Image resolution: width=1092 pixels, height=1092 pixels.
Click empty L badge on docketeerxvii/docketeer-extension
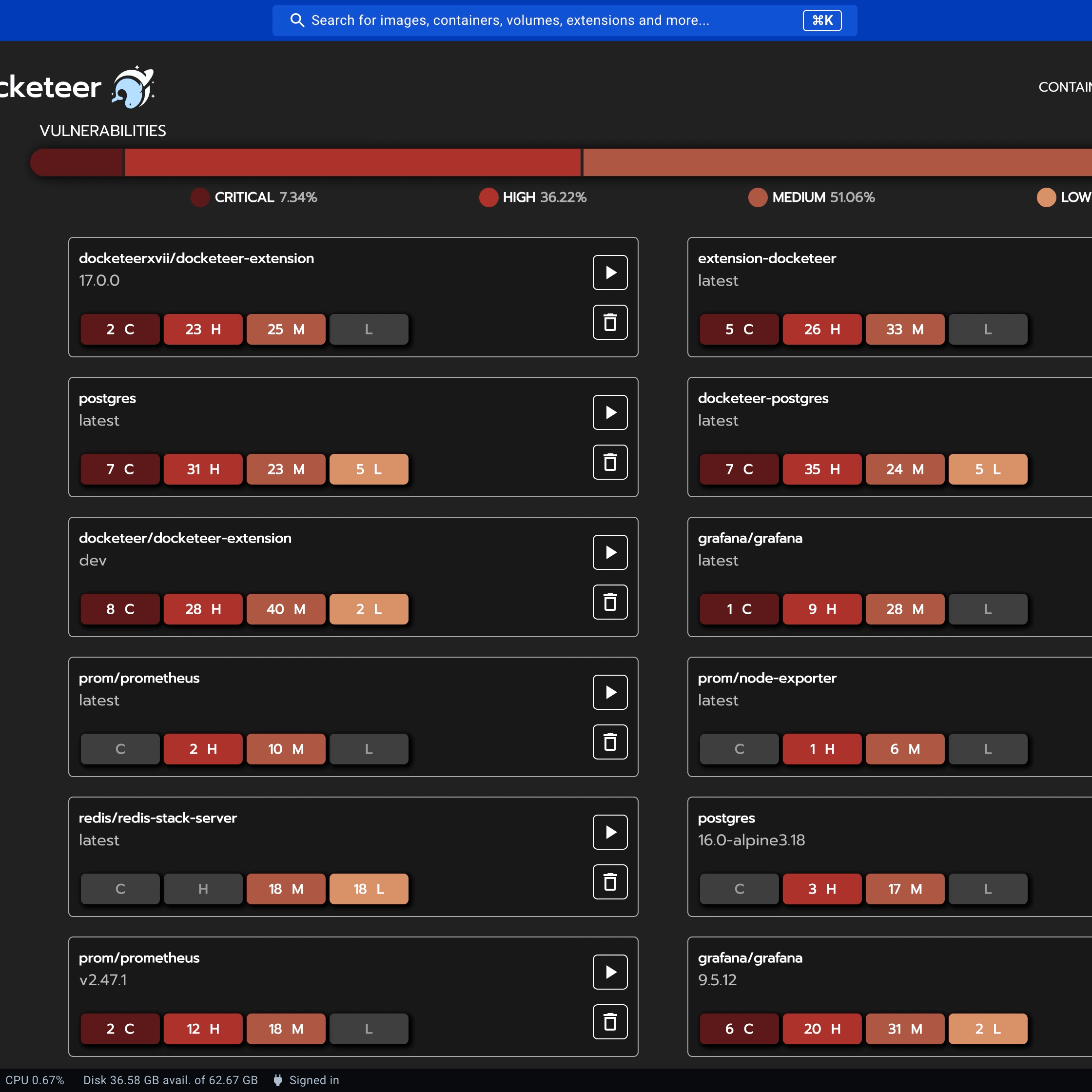tap(369, 329)
